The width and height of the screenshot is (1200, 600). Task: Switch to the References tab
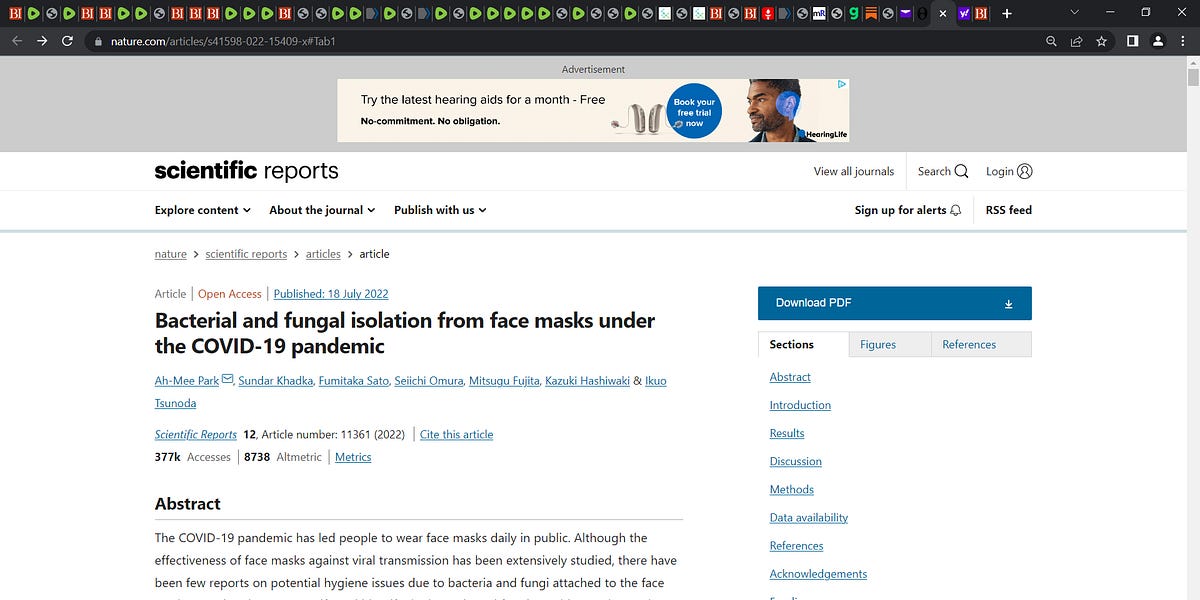[968, 344]
